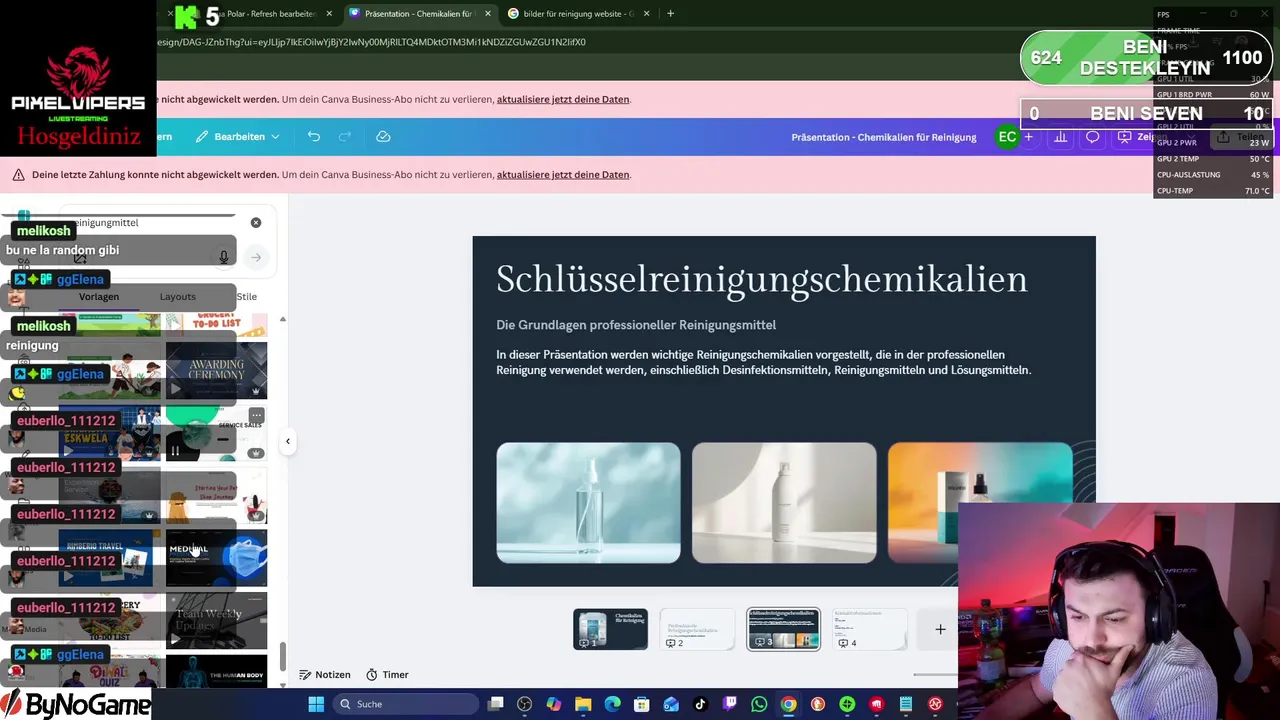Add a new slide with plus button

click(939, 629)
